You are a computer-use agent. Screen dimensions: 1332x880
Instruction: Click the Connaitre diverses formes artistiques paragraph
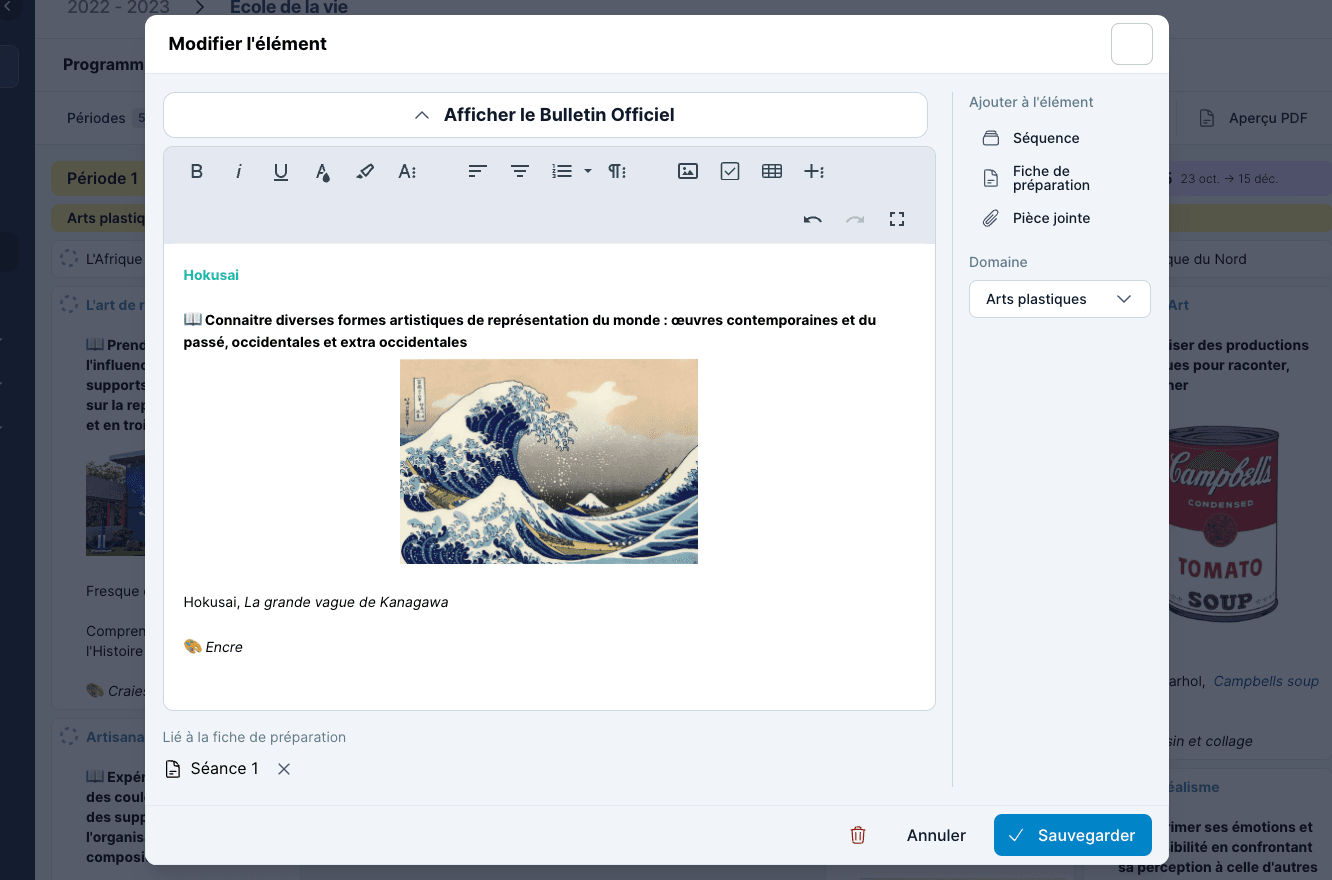pos(529,331)
